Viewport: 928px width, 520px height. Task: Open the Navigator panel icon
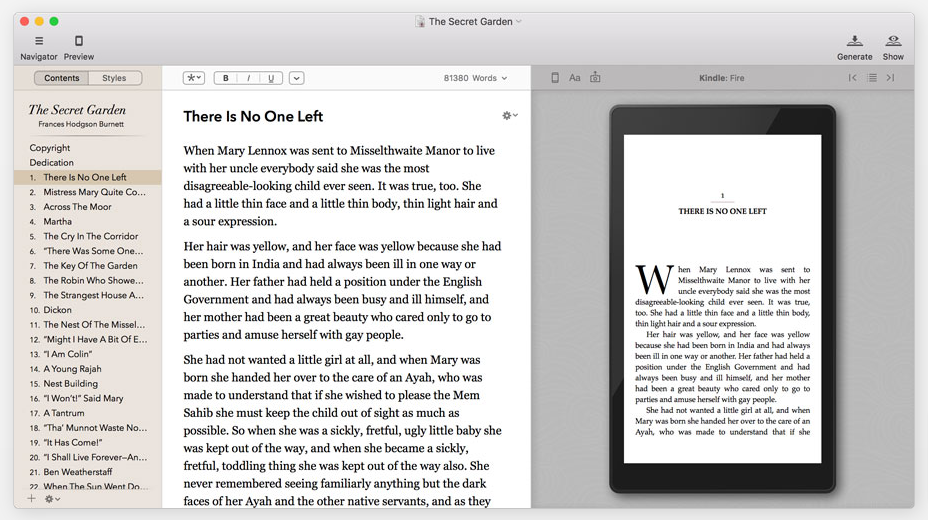(x=39, y=41)
